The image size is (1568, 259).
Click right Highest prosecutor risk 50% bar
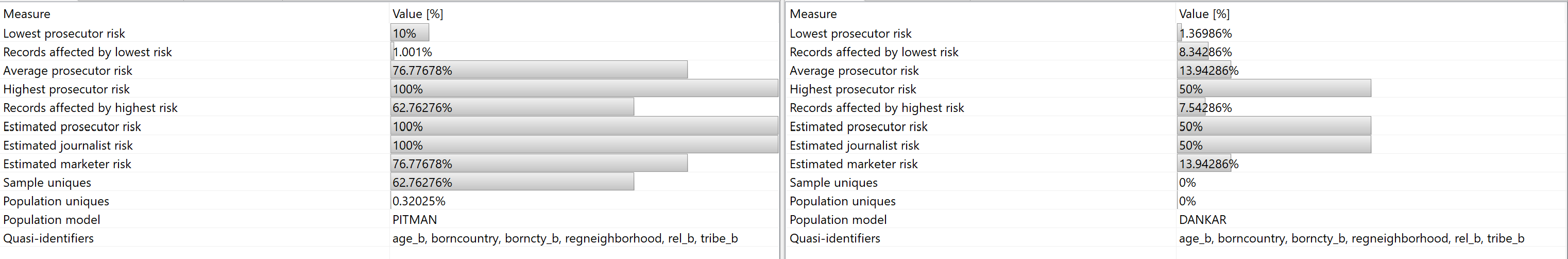1274,89
